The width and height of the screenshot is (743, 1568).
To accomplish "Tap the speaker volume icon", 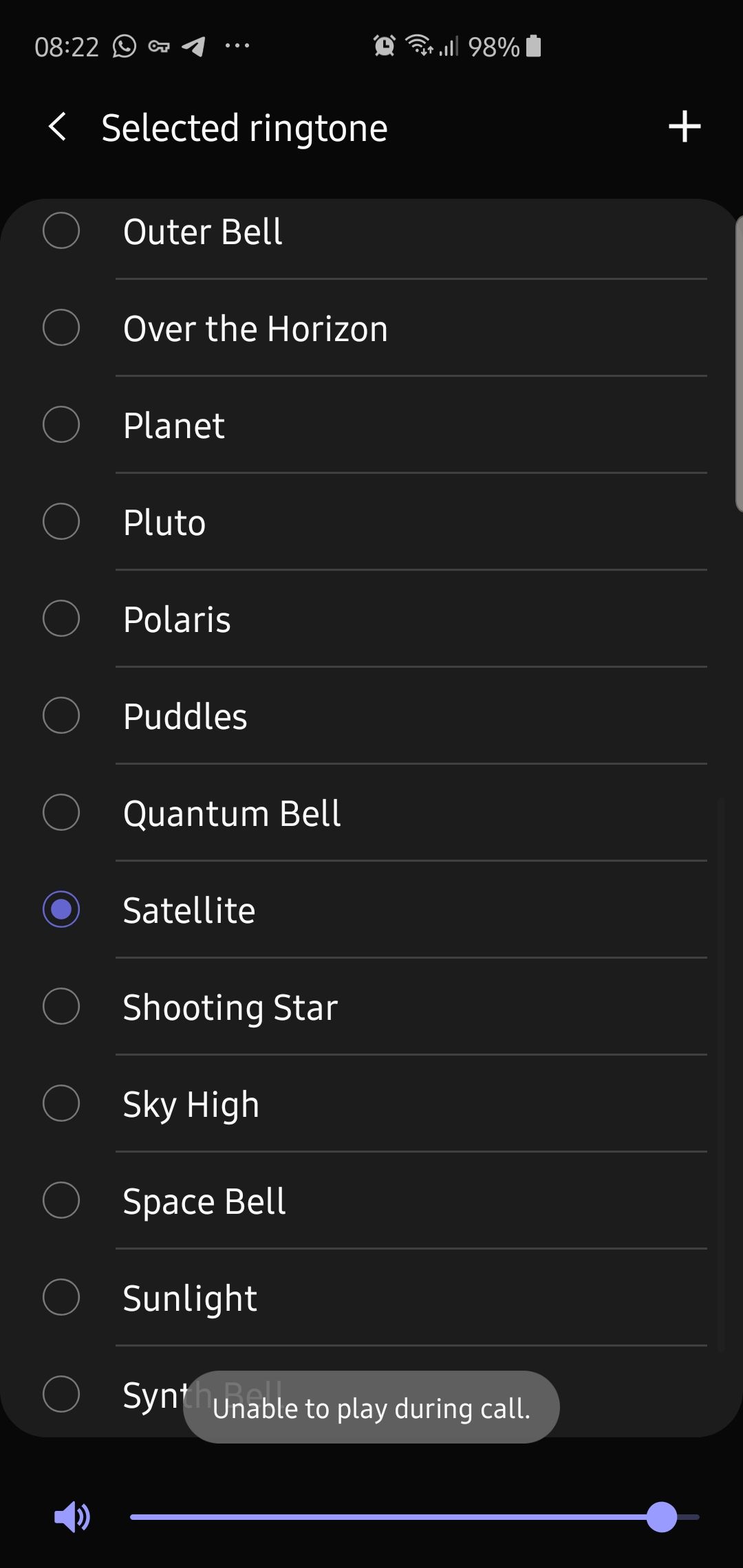I will [72, 1516].
